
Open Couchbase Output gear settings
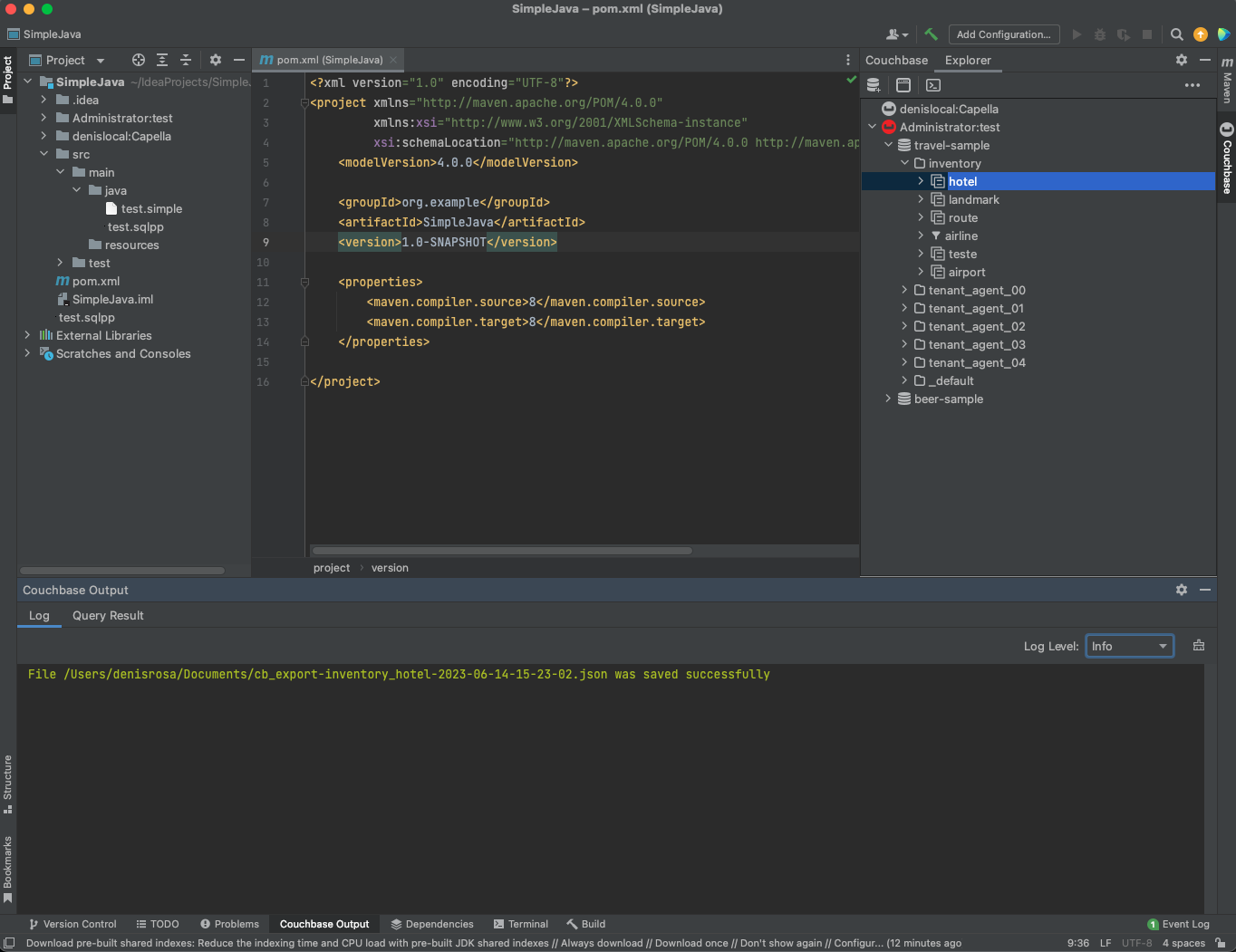tap(1182, 590)
